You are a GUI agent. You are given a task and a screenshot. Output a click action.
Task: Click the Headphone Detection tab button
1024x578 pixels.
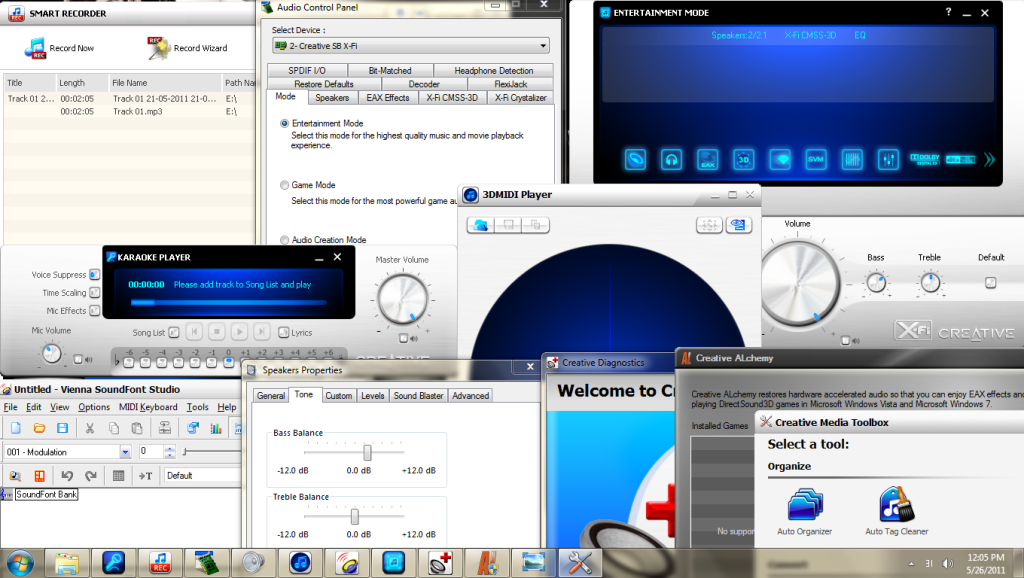[x=494, y=71]
